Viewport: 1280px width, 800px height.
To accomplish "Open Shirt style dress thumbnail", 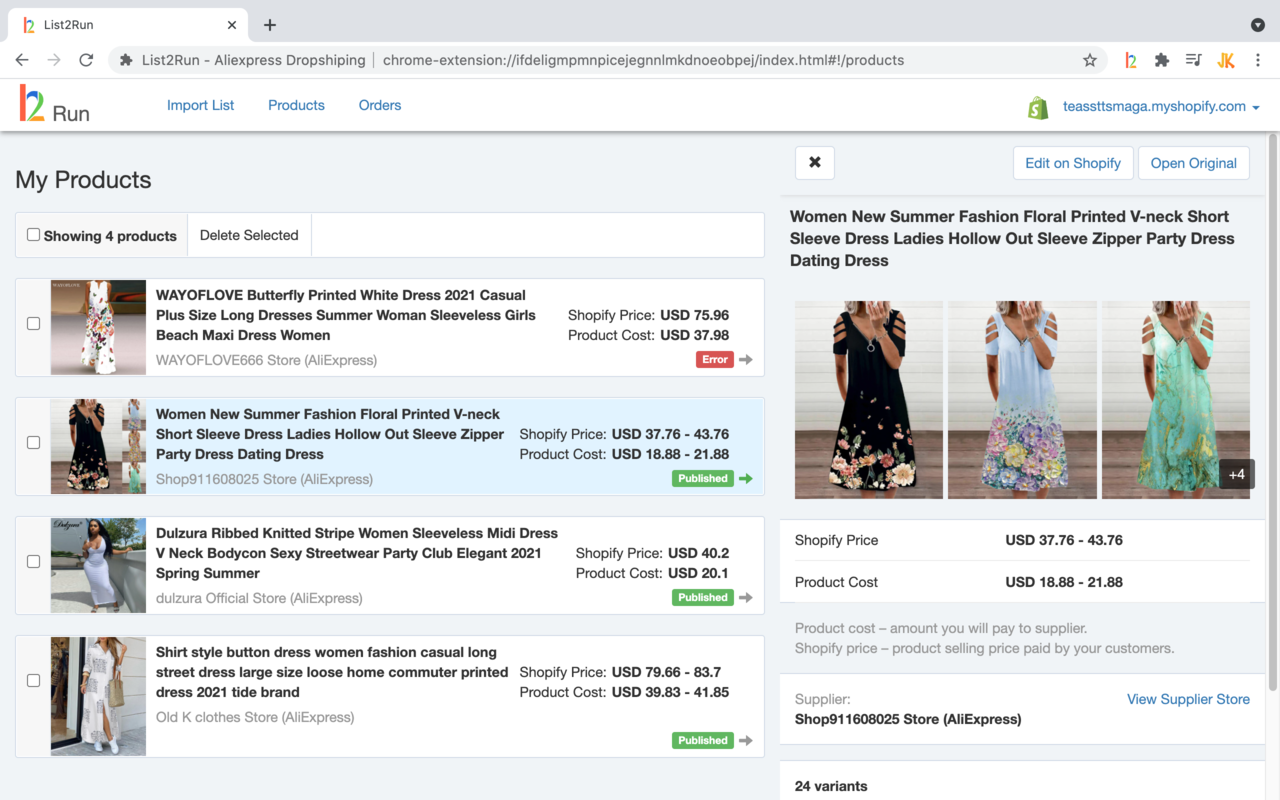I will [x=98, y=696].
